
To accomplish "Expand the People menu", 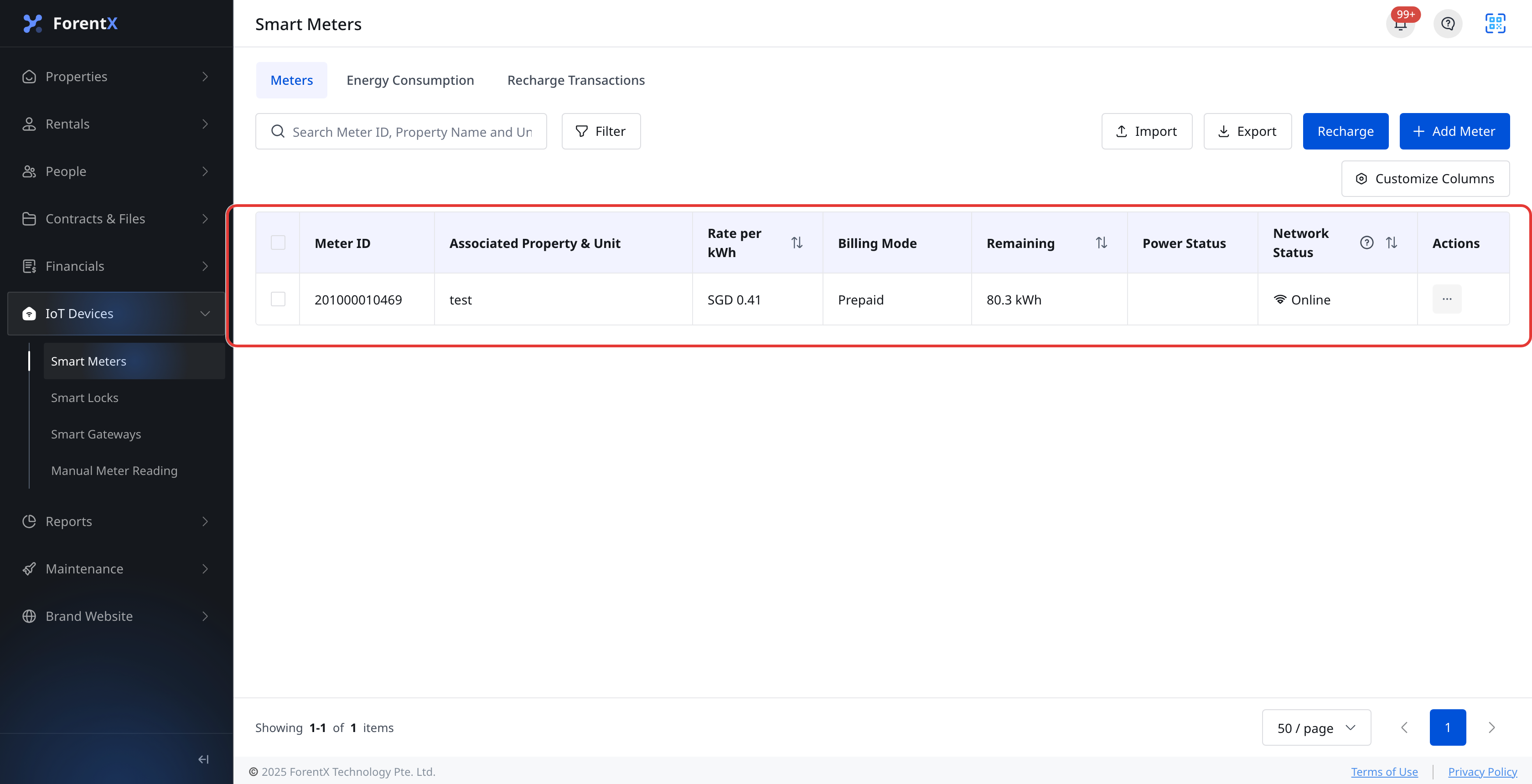I will [116, 171].
